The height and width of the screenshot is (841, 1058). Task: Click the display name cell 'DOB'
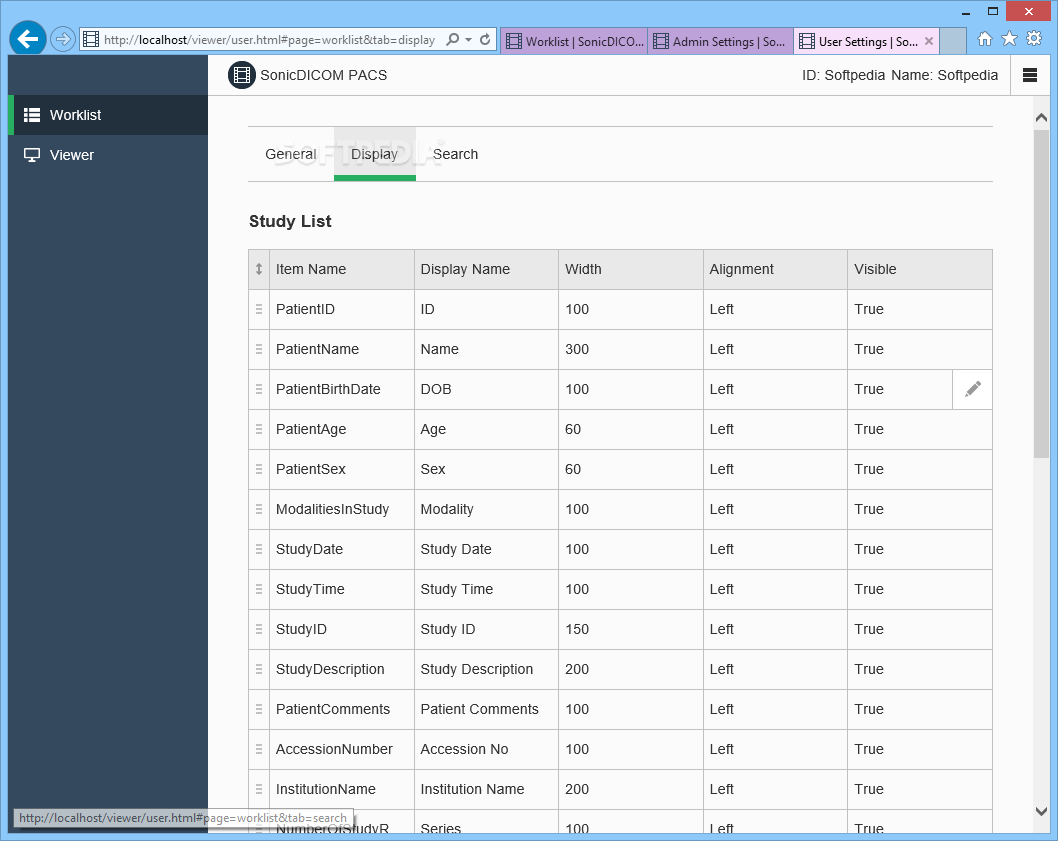point(486,389)
